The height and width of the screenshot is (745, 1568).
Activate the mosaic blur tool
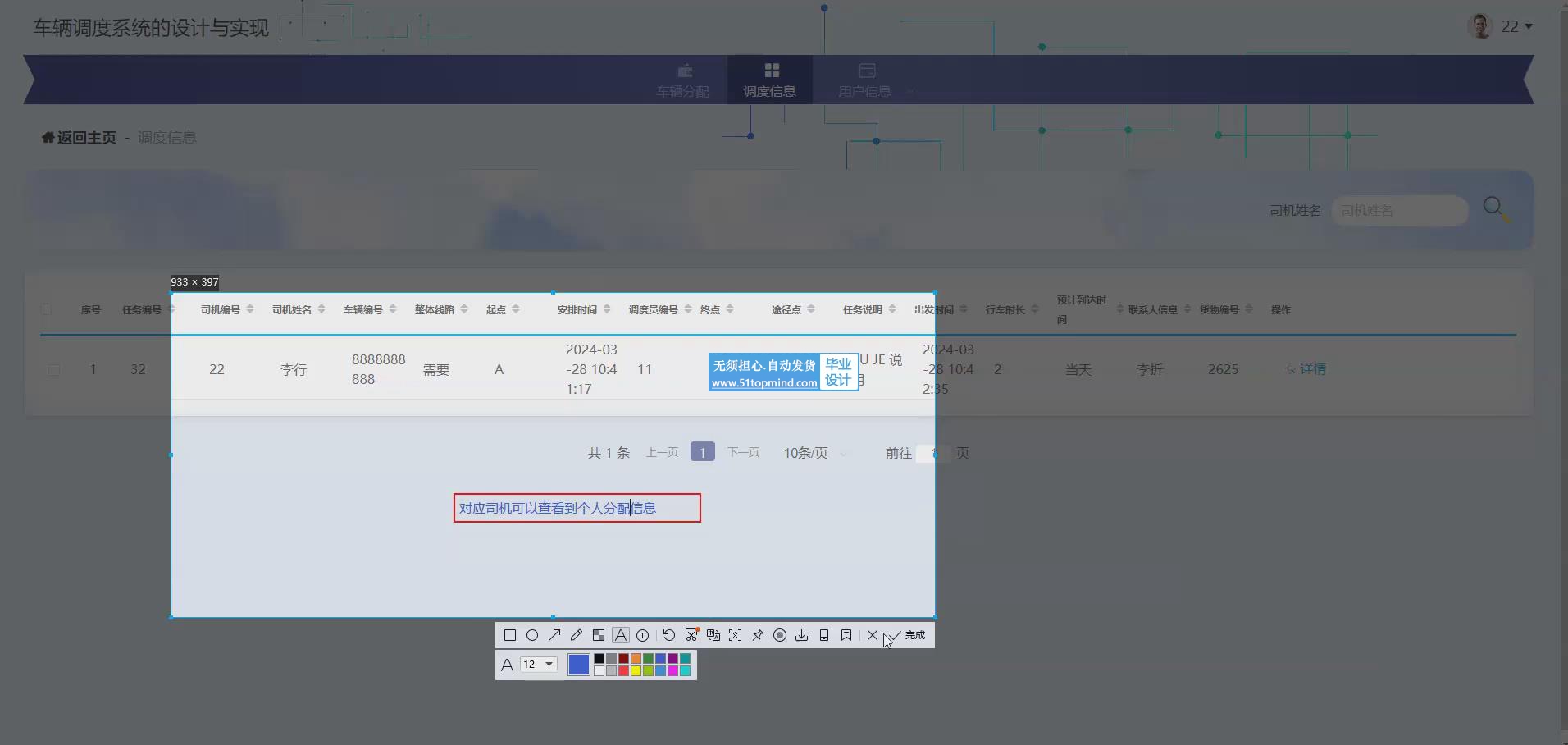(x=599, y=635)
